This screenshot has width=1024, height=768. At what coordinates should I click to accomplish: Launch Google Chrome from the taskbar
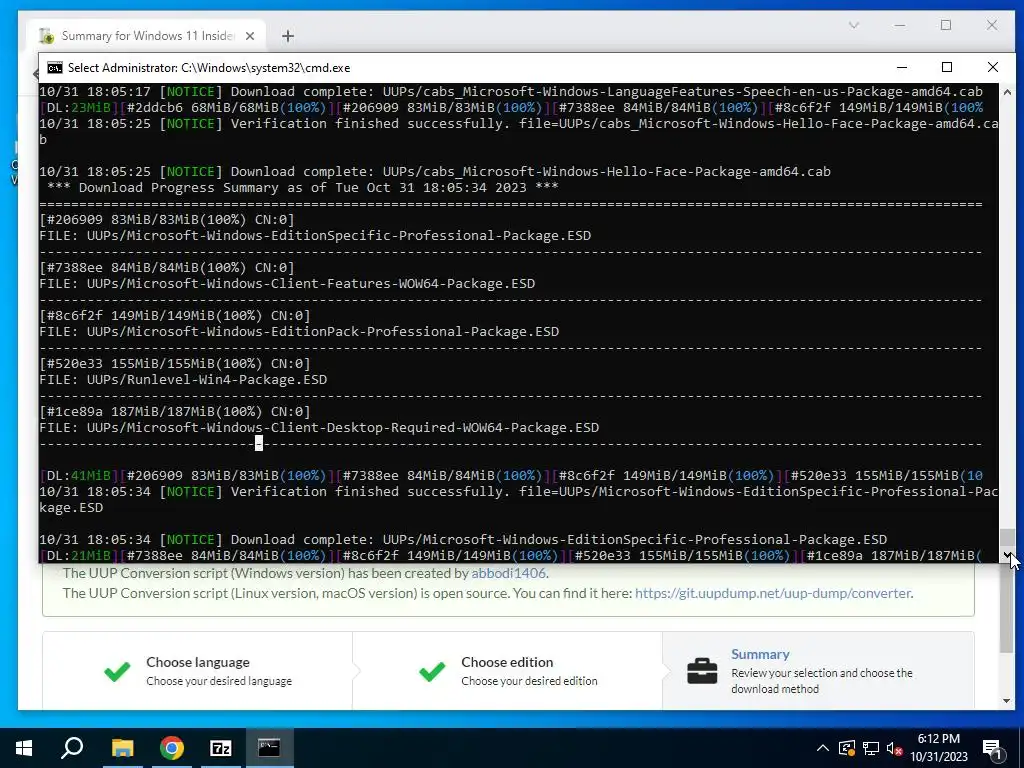pyautogui.click(x=172, y=748)
